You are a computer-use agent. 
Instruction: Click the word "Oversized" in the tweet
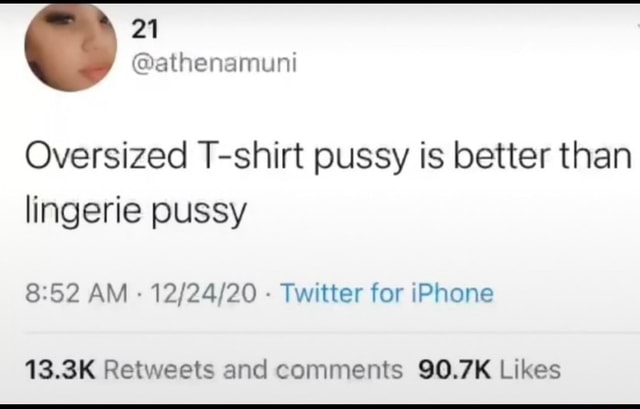(x=107, y=156)
